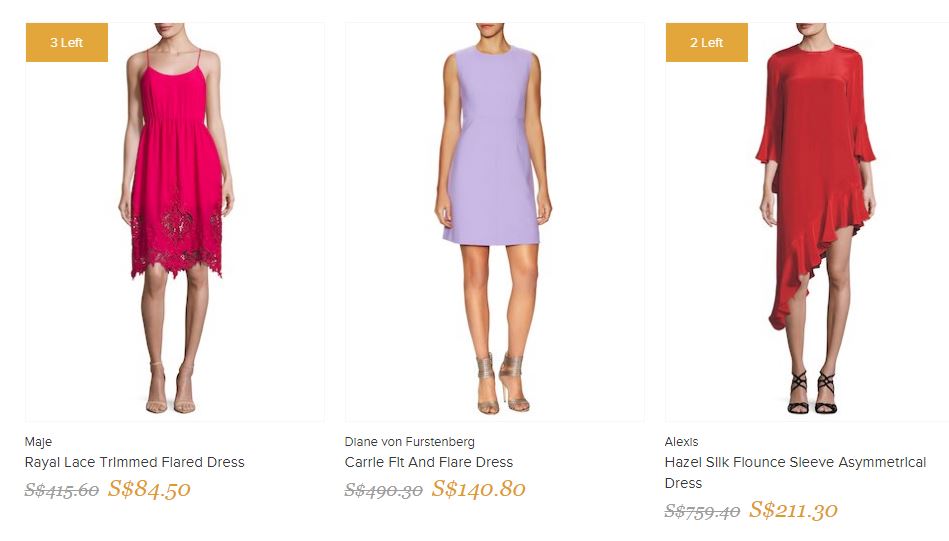Click the metallic heels in the lilac dress photo

click(501, 384)
